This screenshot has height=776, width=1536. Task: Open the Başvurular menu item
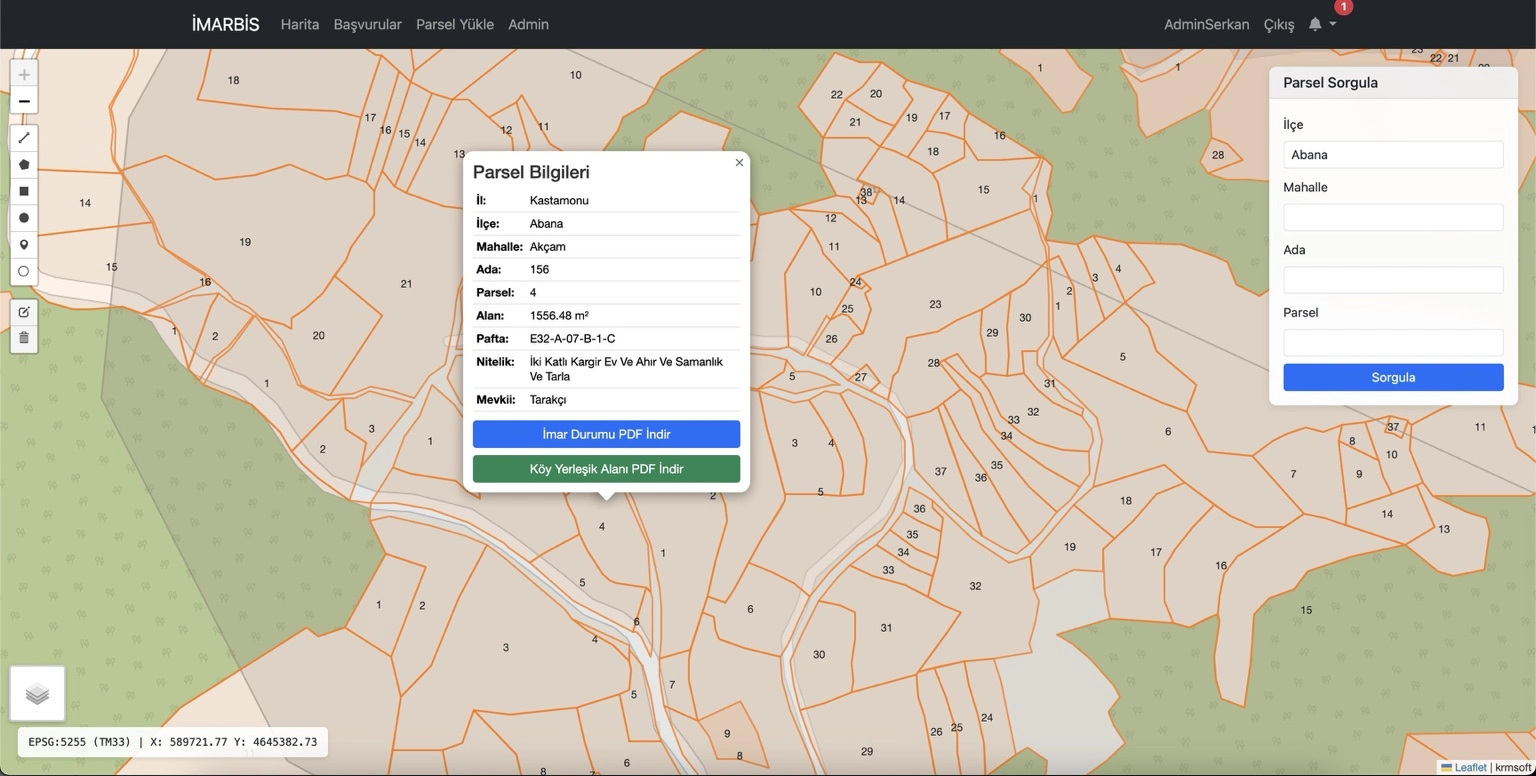coord(367,24)
